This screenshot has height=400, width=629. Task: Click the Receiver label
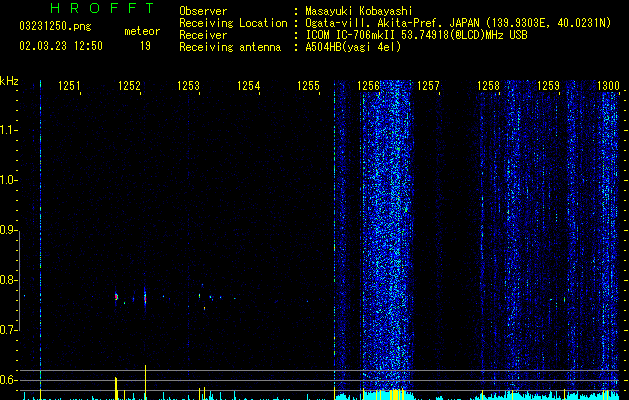pyautogui.click(x=203, y=35)
